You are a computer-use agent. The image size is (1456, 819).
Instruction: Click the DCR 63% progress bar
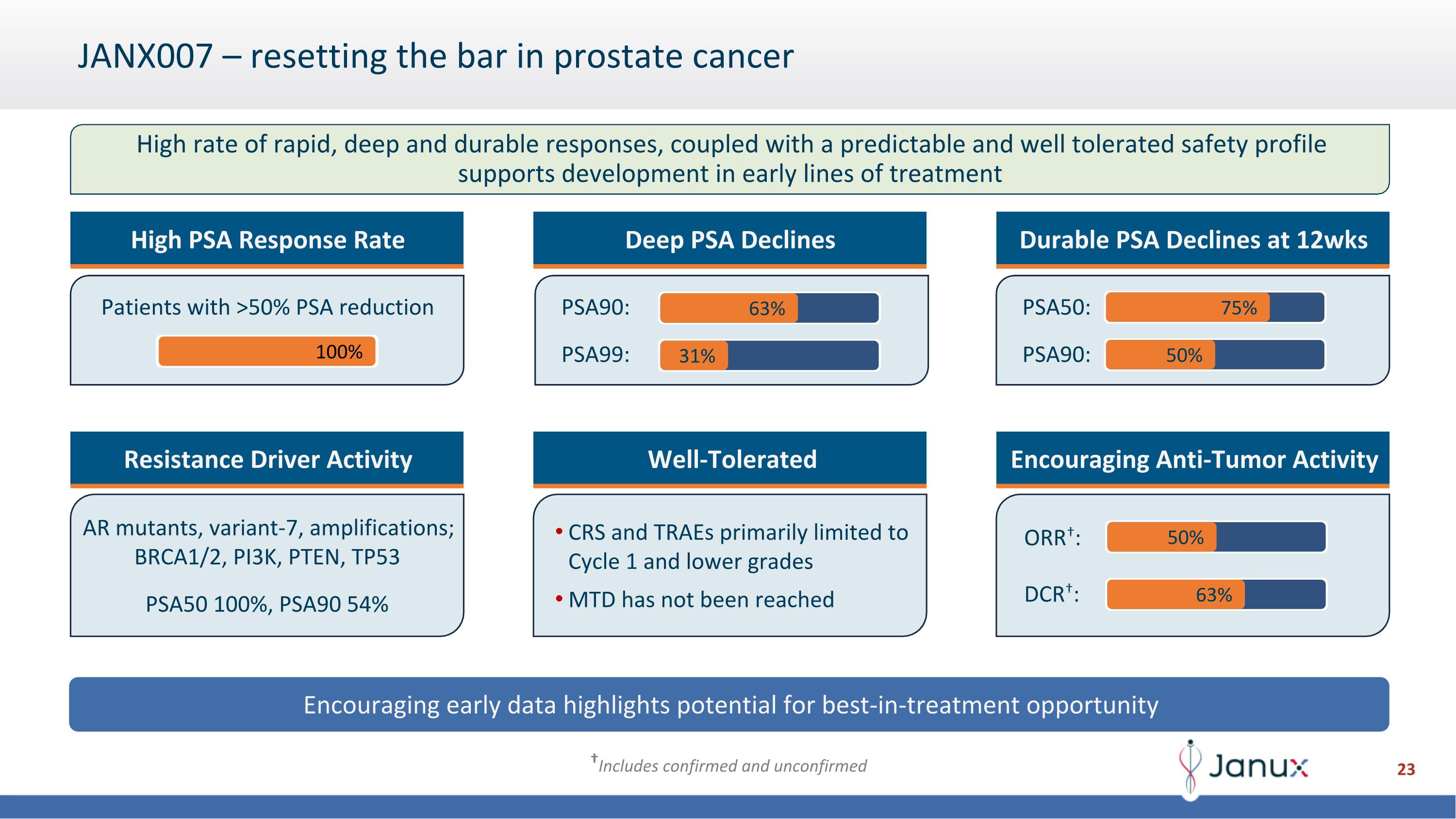1216,595
